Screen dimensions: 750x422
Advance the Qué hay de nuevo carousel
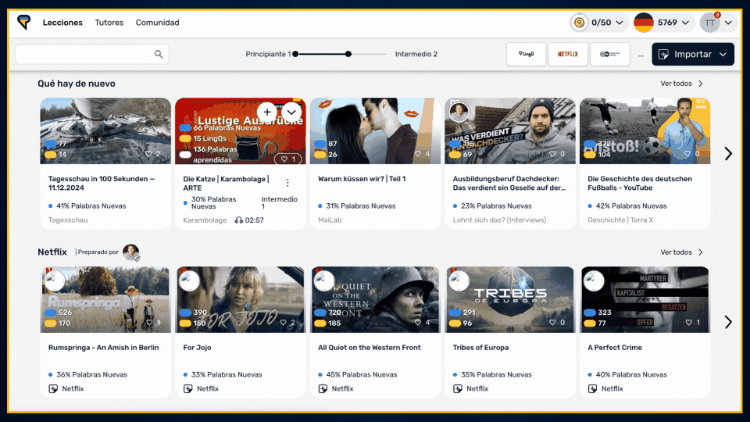728,154
